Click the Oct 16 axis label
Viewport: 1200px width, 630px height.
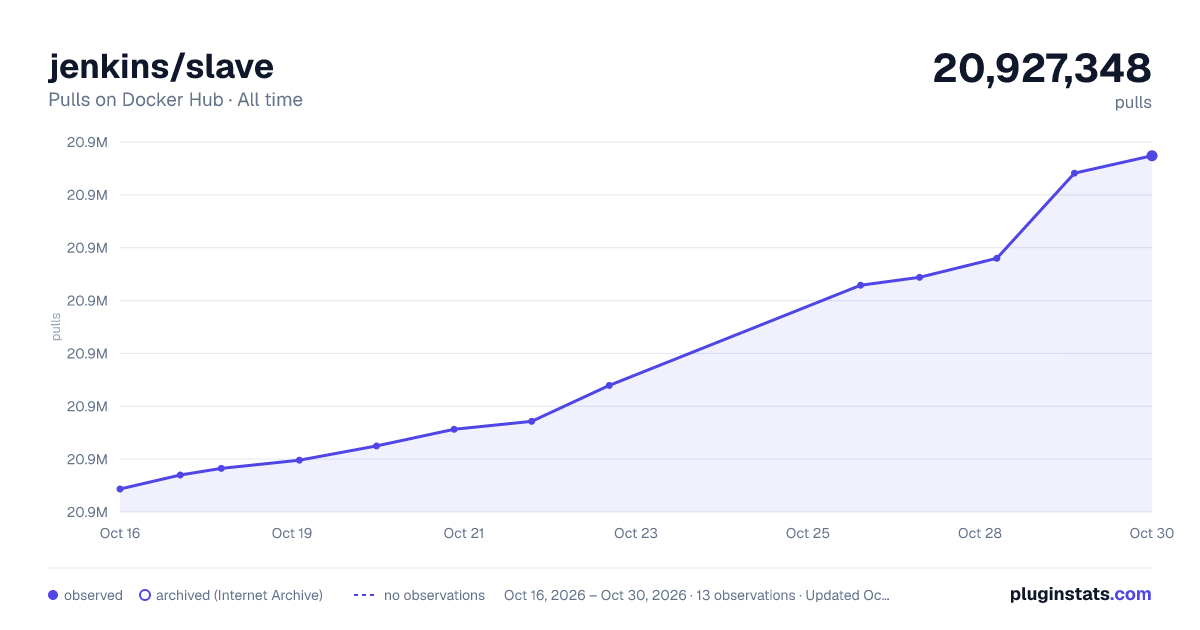(x=120, y=533)
